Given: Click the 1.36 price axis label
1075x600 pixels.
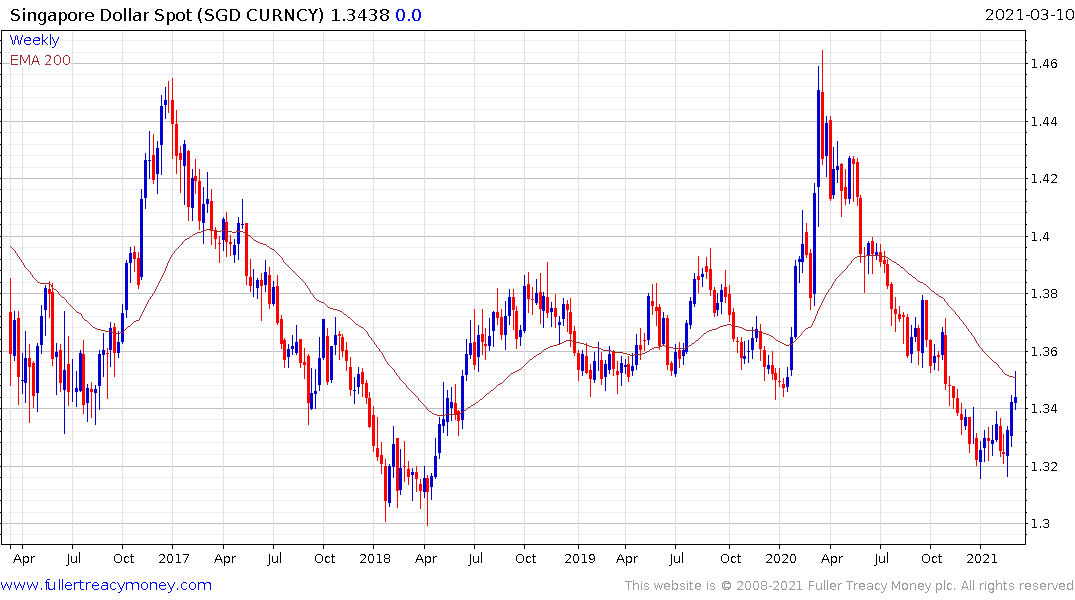Looking at the screenshot, I should pyautogui.click(x=1044, y=352).
